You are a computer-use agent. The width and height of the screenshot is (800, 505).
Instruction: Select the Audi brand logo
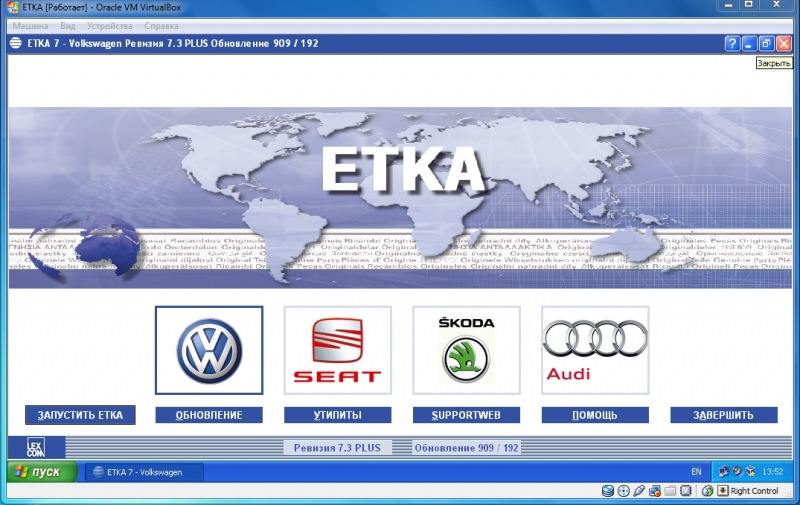coord(595,350)
